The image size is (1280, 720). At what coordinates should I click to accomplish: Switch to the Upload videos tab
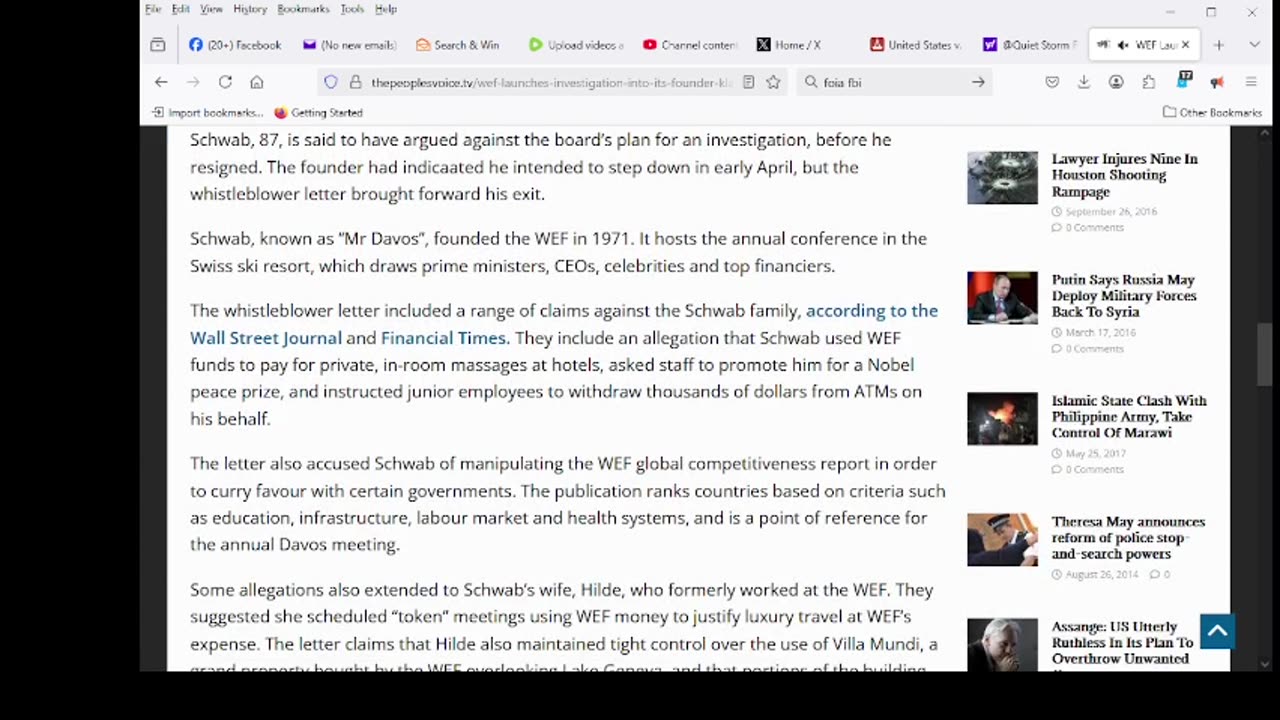click(576, 45)
